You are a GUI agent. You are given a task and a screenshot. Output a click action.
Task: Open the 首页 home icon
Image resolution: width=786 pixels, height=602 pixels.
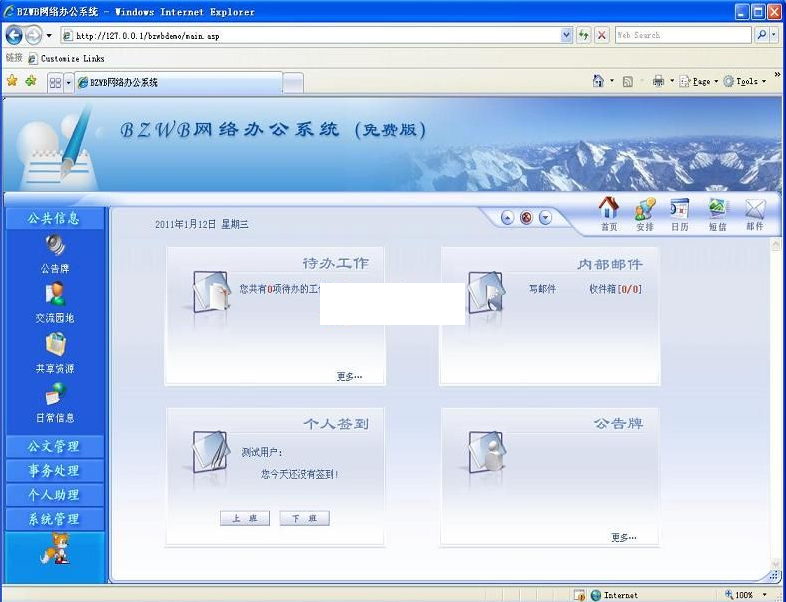click(x=608, y=210)
